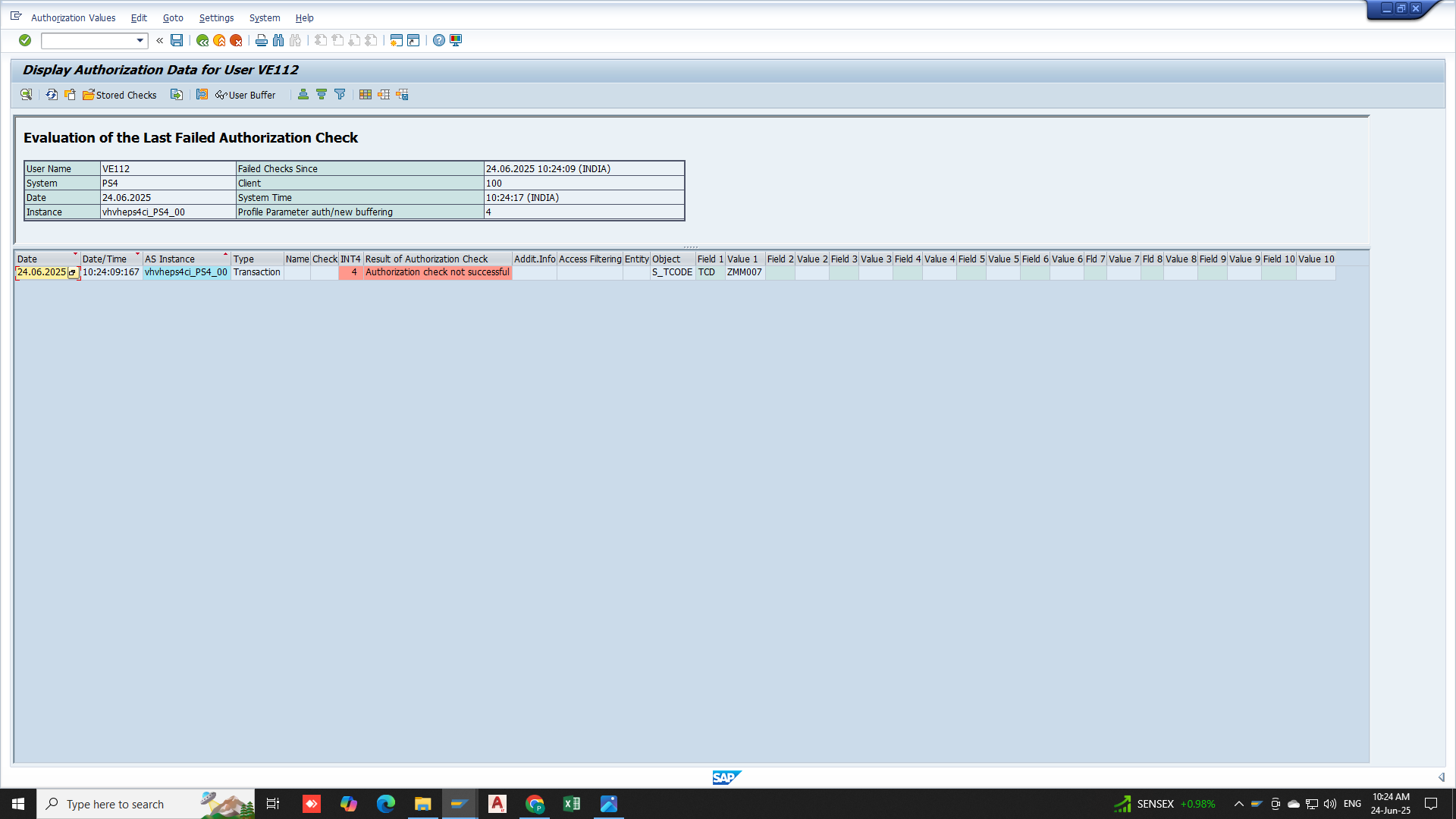Screen dimensions: 1456x819
Task: Open the command field dropdown arrow
Action: pyautogui.click(x=140, y=40)
